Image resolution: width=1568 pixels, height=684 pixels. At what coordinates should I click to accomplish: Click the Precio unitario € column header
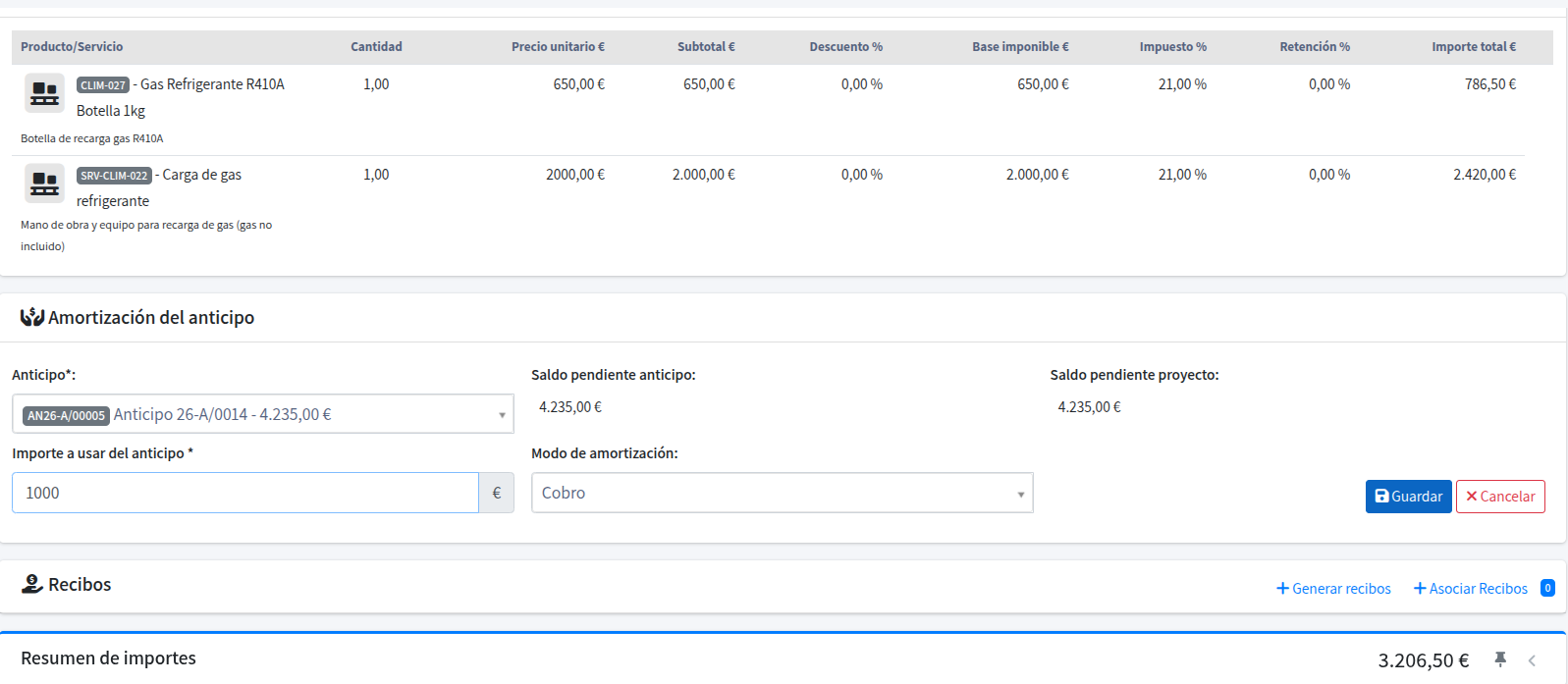[558, 47]
